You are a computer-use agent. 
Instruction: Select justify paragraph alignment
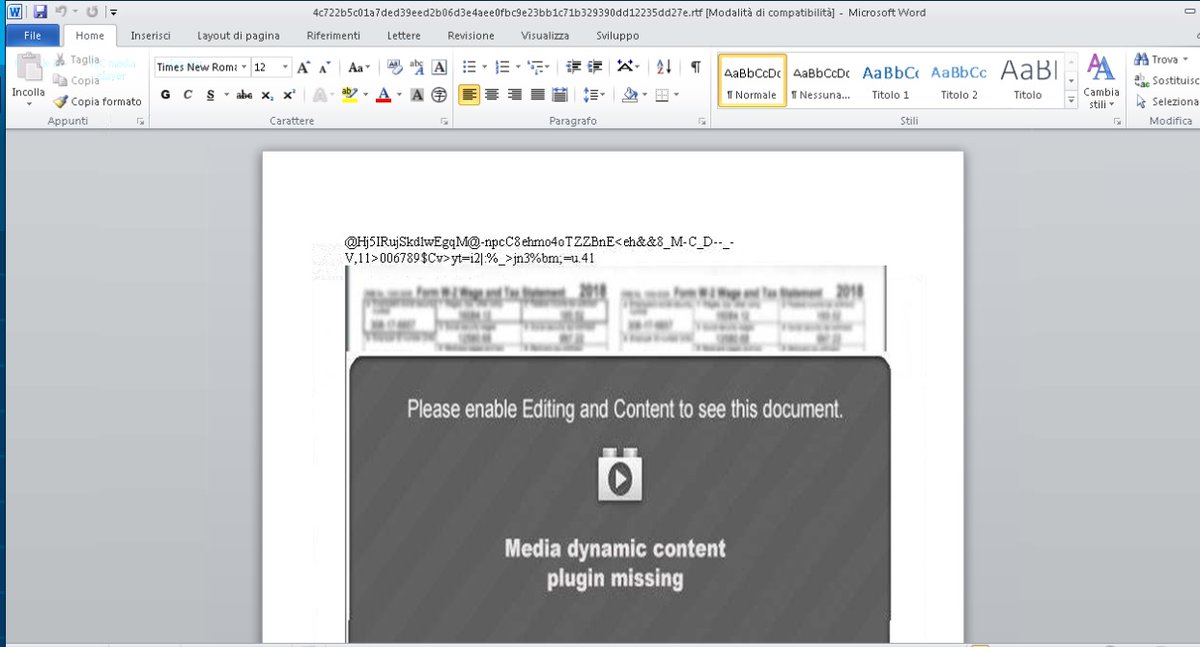point(537,95)
